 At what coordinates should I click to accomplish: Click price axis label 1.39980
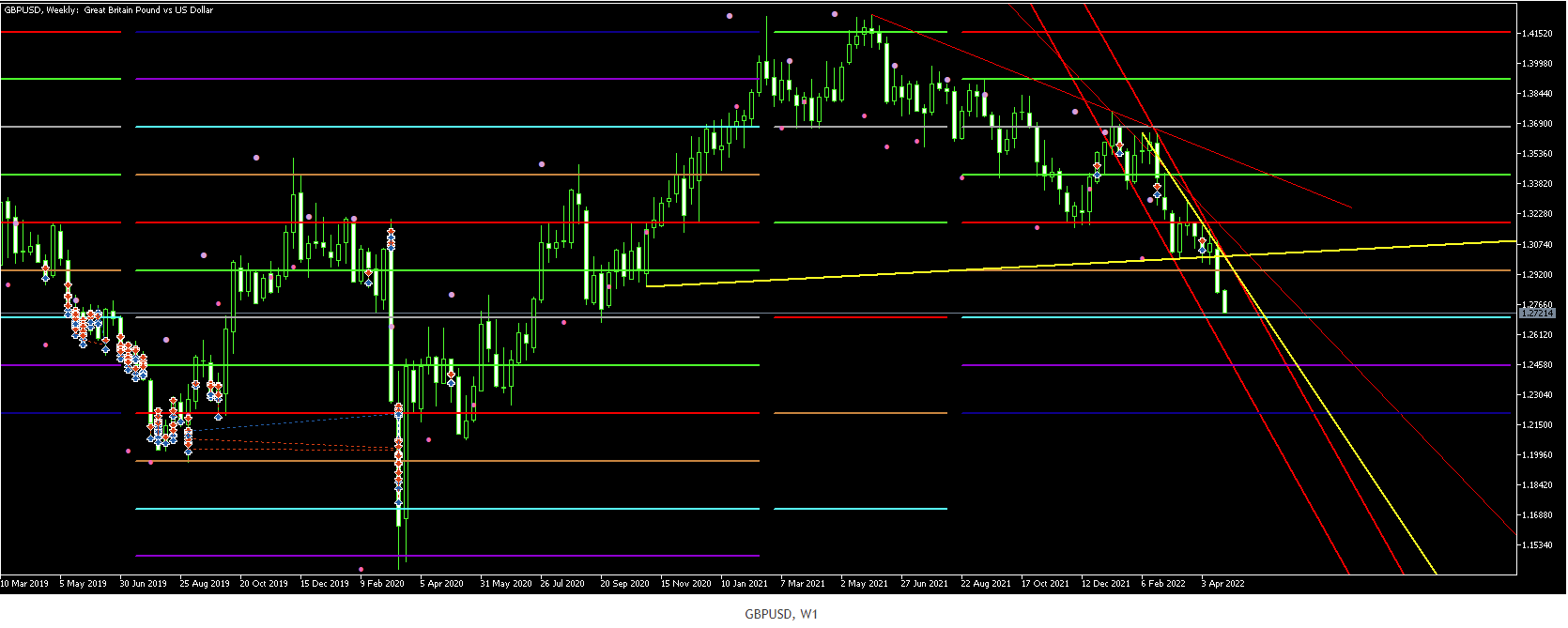(1536, 64)
